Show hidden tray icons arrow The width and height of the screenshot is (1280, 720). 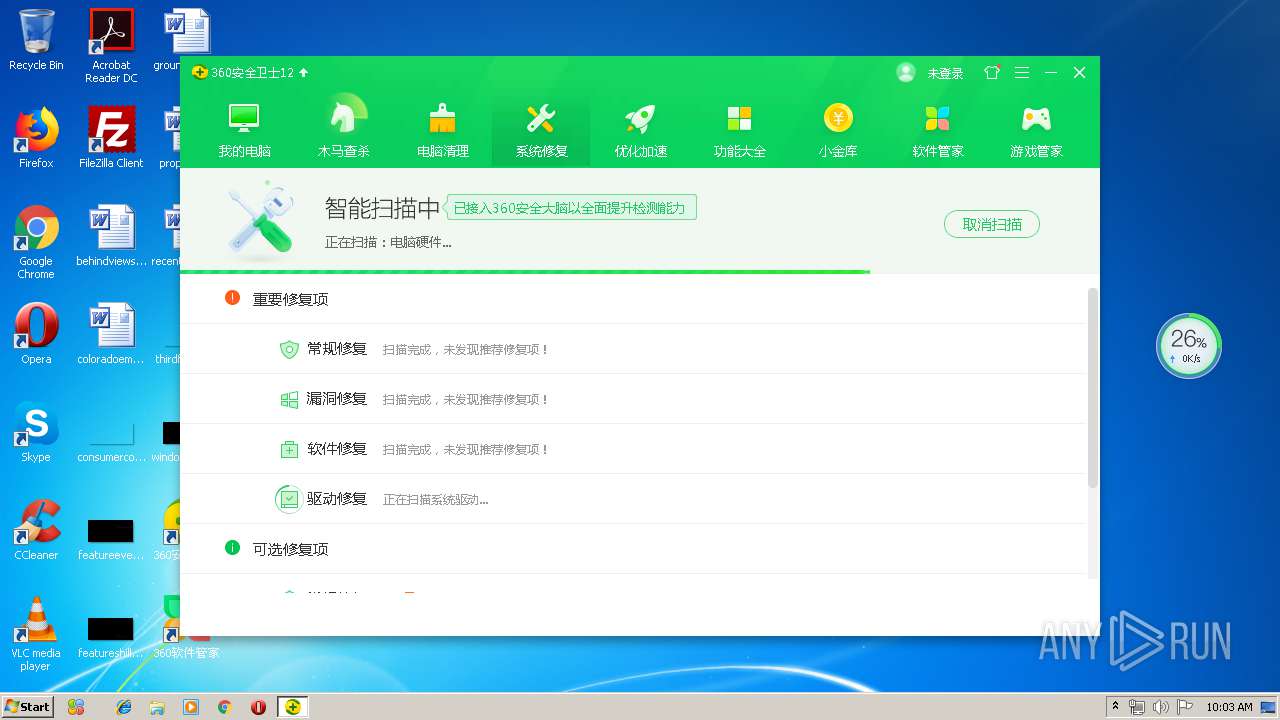pyautogui.click(x=1115, y=706)
